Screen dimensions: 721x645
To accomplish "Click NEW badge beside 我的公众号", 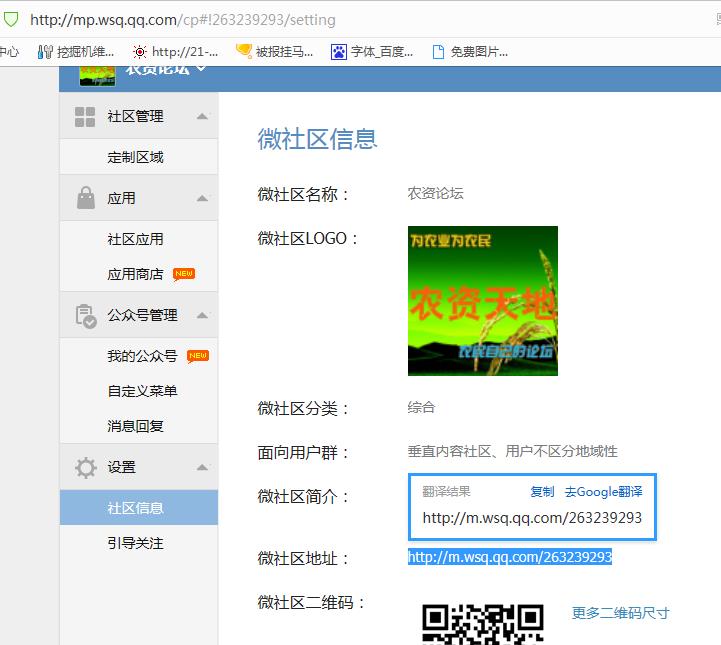I will 198,356.
